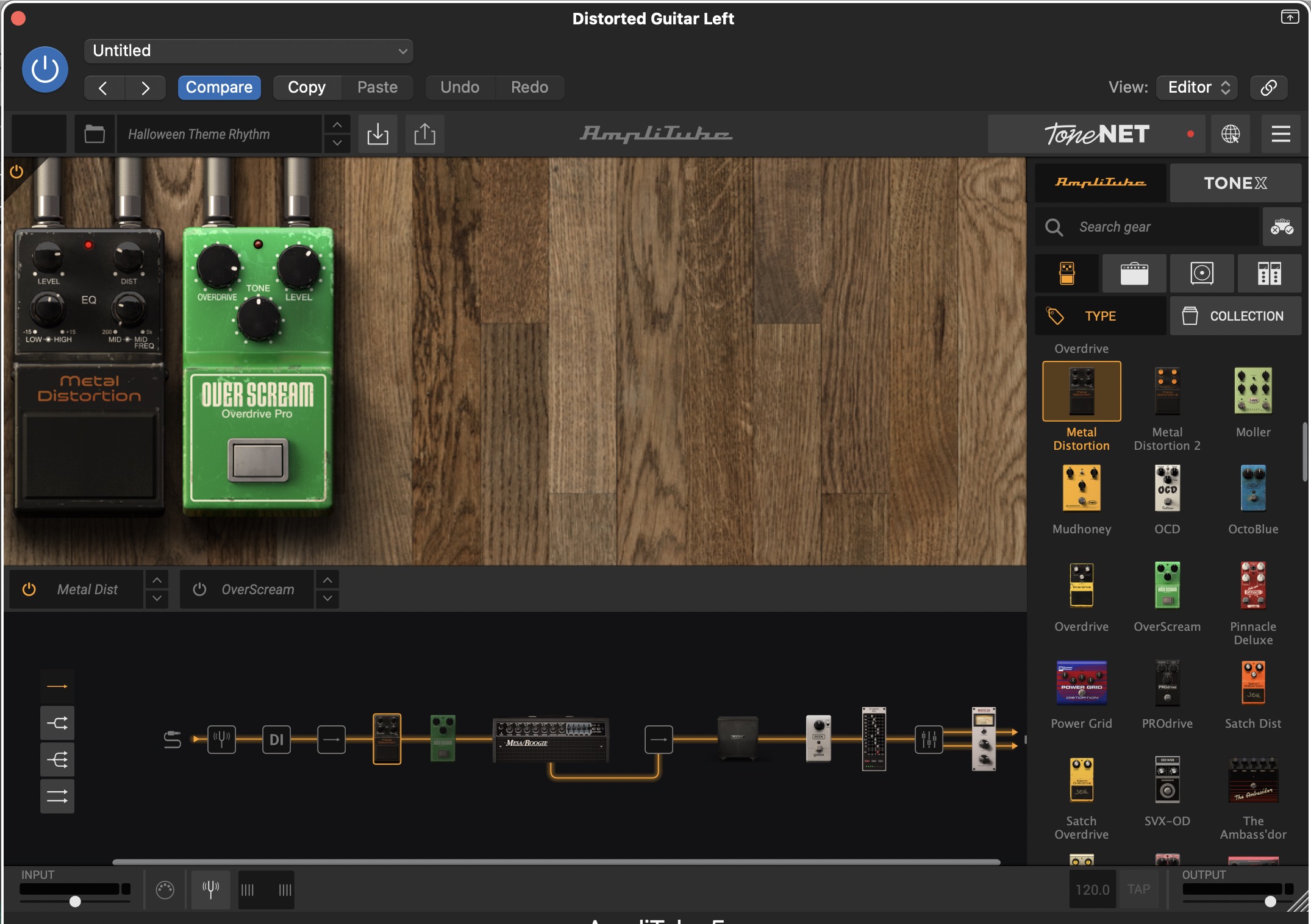Select the rack effects category icon
Image resolution: width=1311 pixels, height=924 pixels.
[x=1269, y=274]
